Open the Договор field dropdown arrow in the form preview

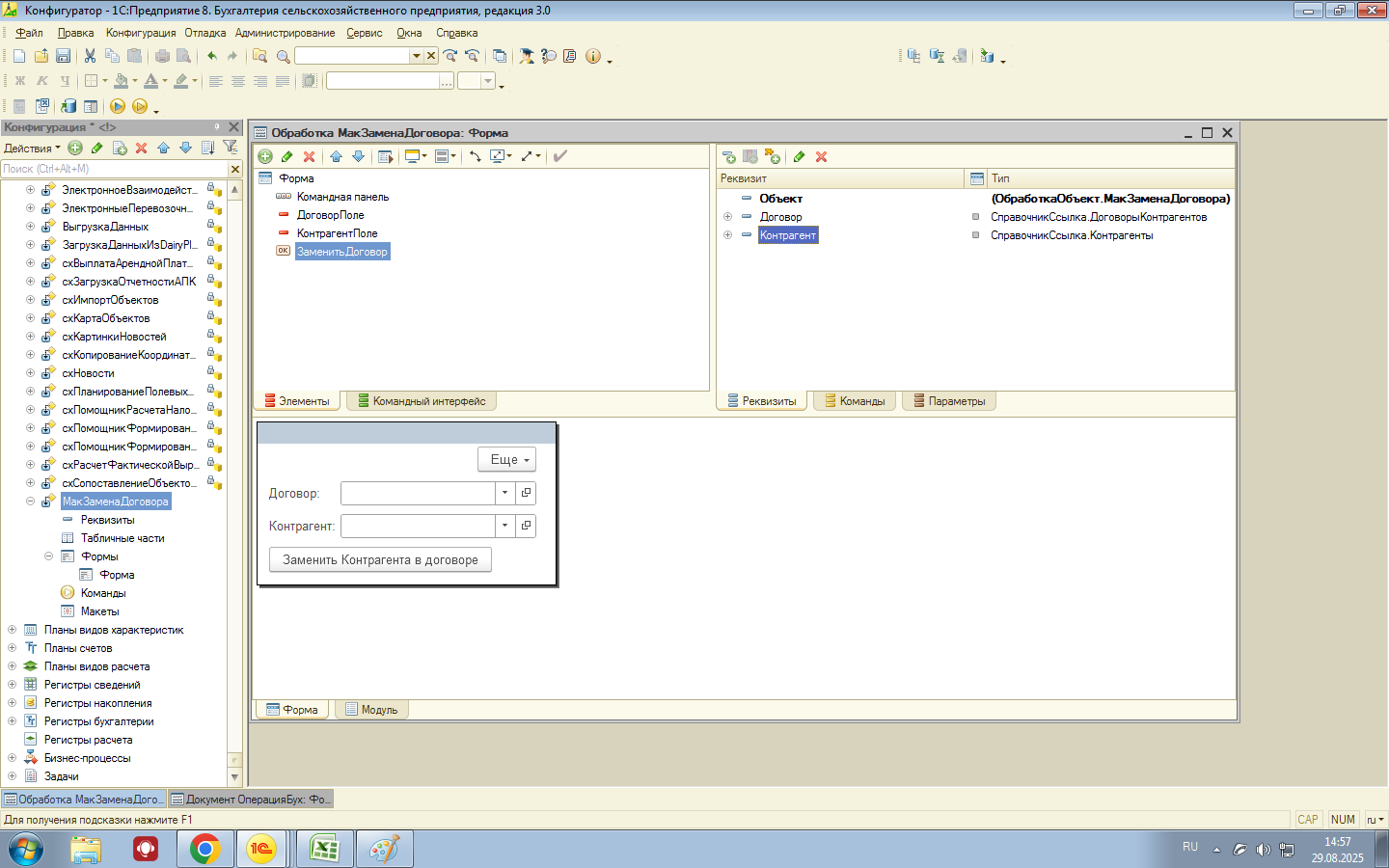pos(504,493)
